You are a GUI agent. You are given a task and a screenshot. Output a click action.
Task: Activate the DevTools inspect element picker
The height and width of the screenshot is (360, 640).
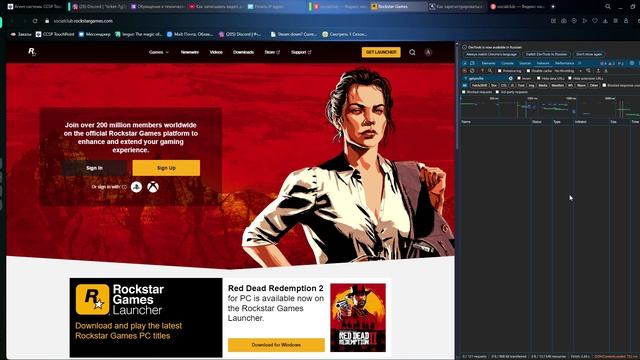(x=465, y=63)
